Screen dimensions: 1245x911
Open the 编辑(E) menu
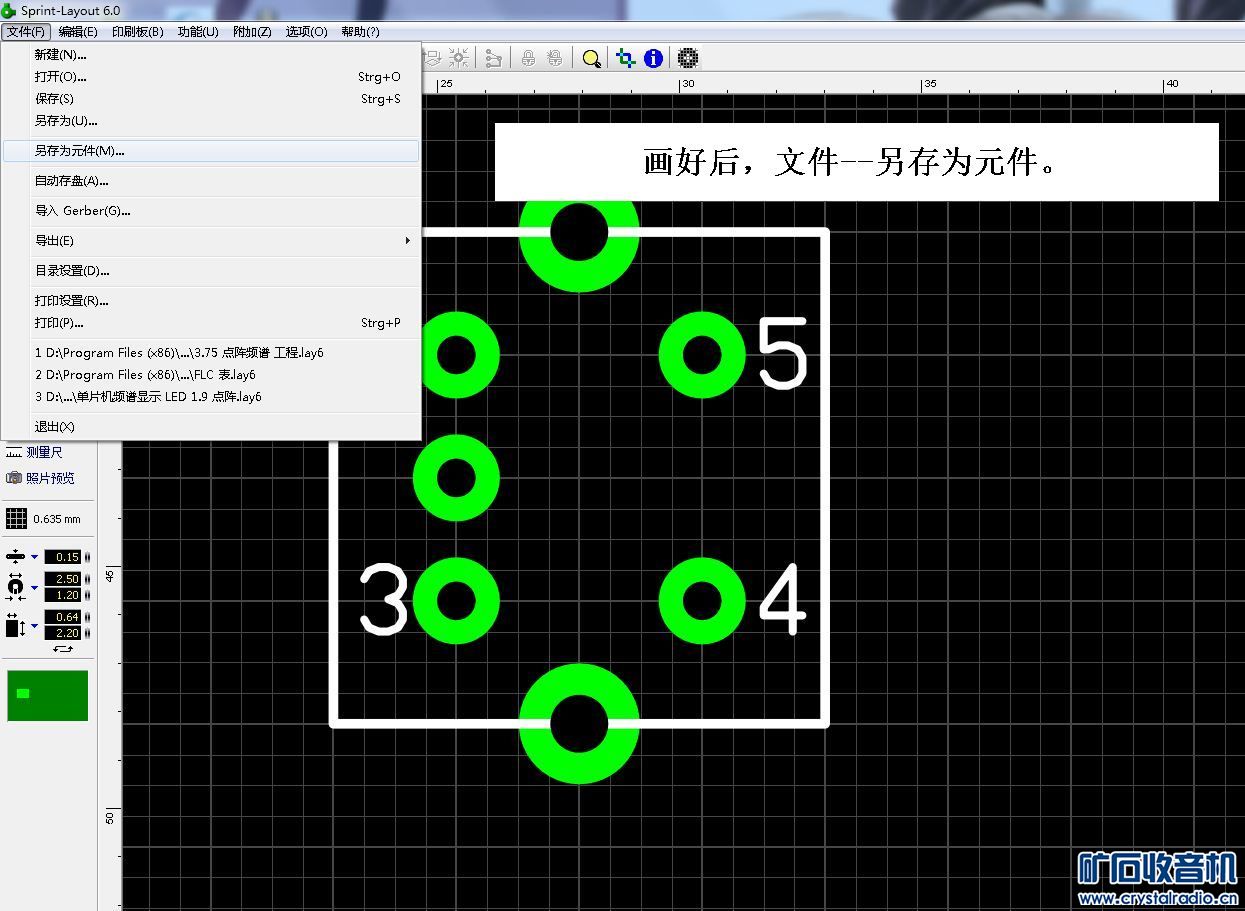point(78,32)
